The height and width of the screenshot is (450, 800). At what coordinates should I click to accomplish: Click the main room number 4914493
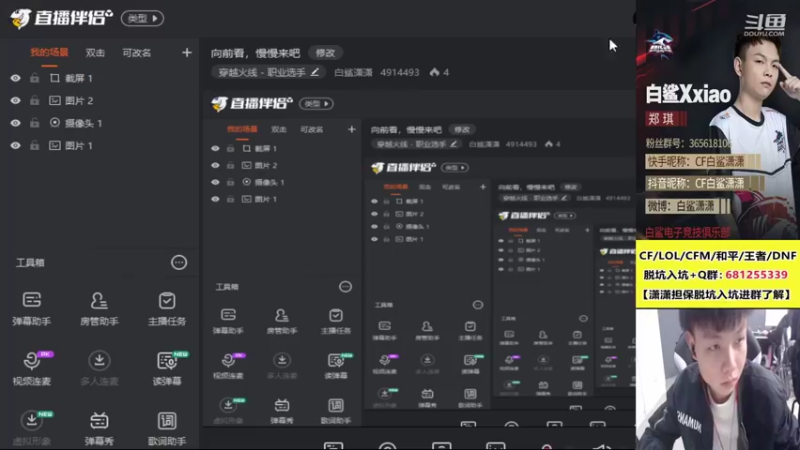[399, 72]
